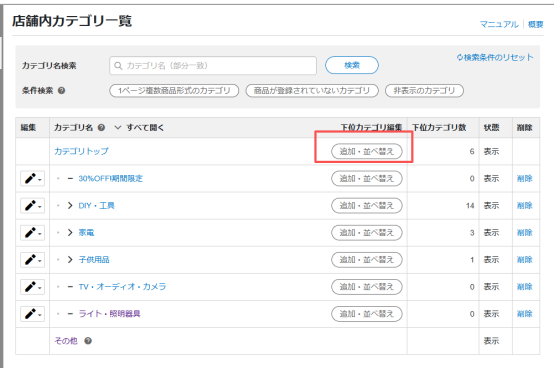Click 追加・並べ替え for ライト・照明器具
This screenshot has width=554, height=369.
(367, 314)
